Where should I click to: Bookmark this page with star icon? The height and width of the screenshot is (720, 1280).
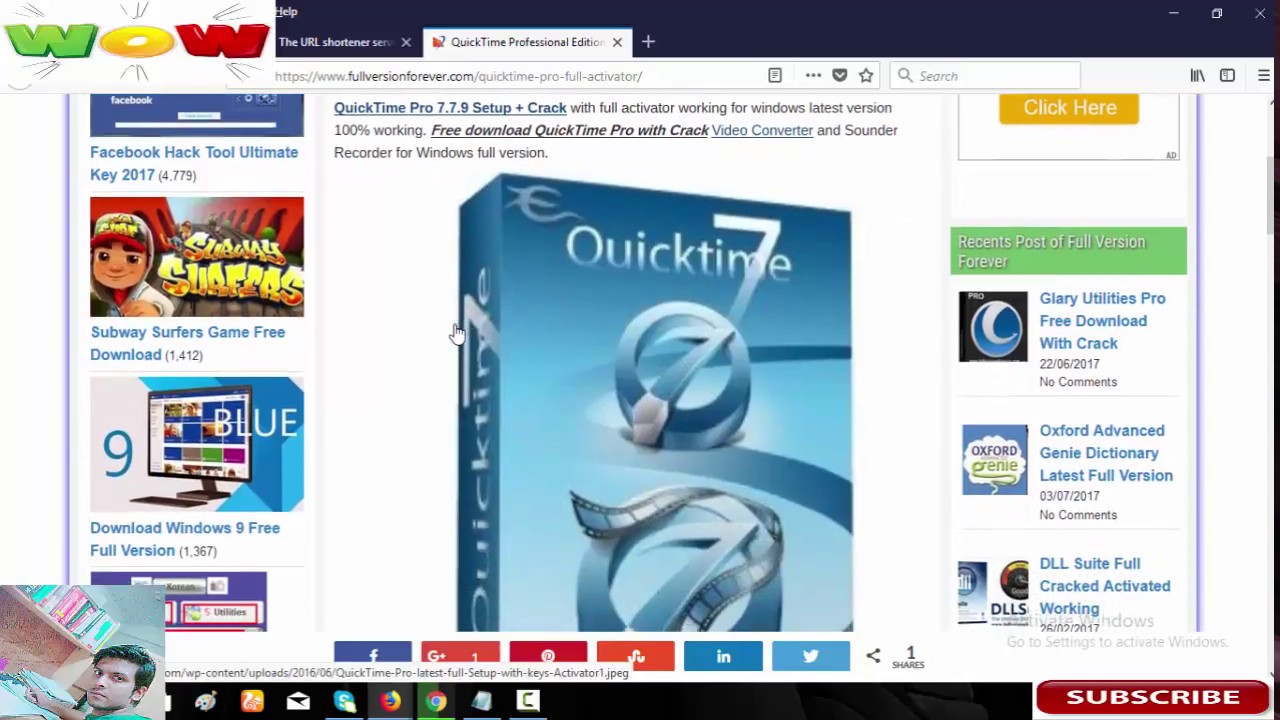866,76
